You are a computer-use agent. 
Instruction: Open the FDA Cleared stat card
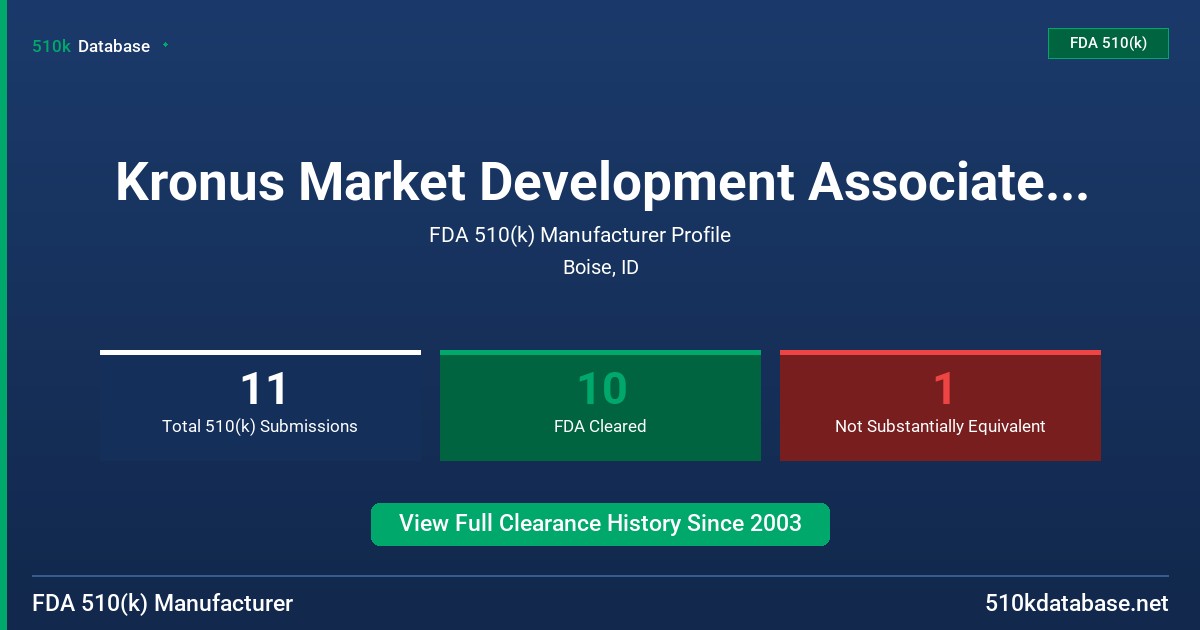pos(600,406)
